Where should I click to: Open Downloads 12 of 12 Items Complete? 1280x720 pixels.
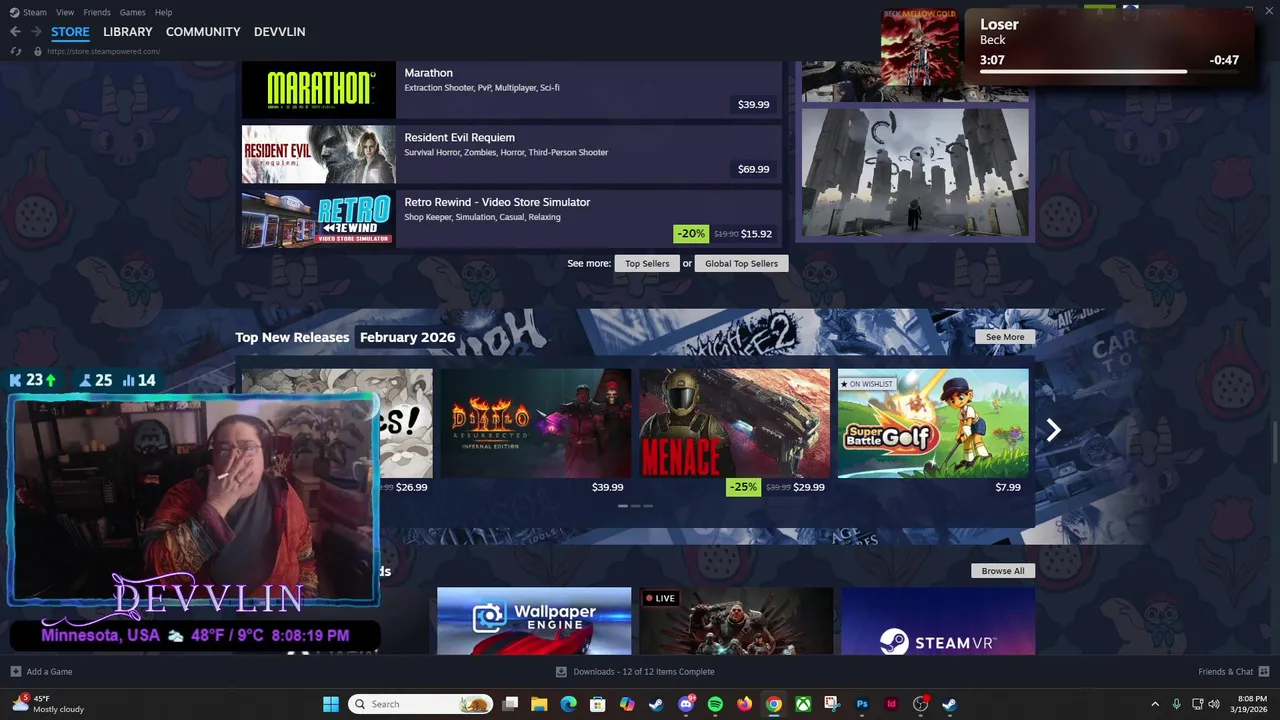(x=644, y=671)
